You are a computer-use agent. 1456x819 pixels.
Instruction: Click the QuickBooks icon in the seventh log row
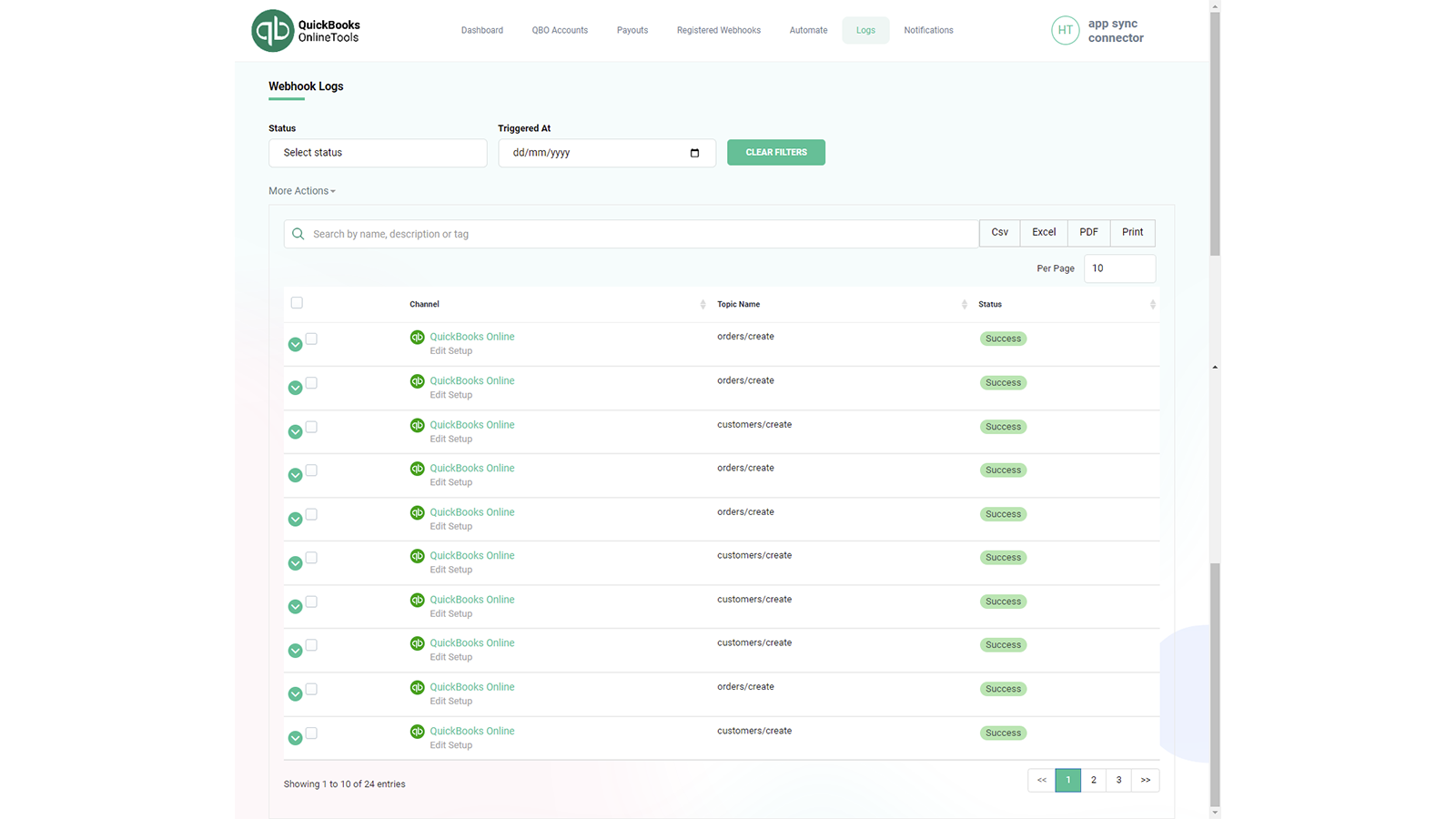click(x=417, y=600)
